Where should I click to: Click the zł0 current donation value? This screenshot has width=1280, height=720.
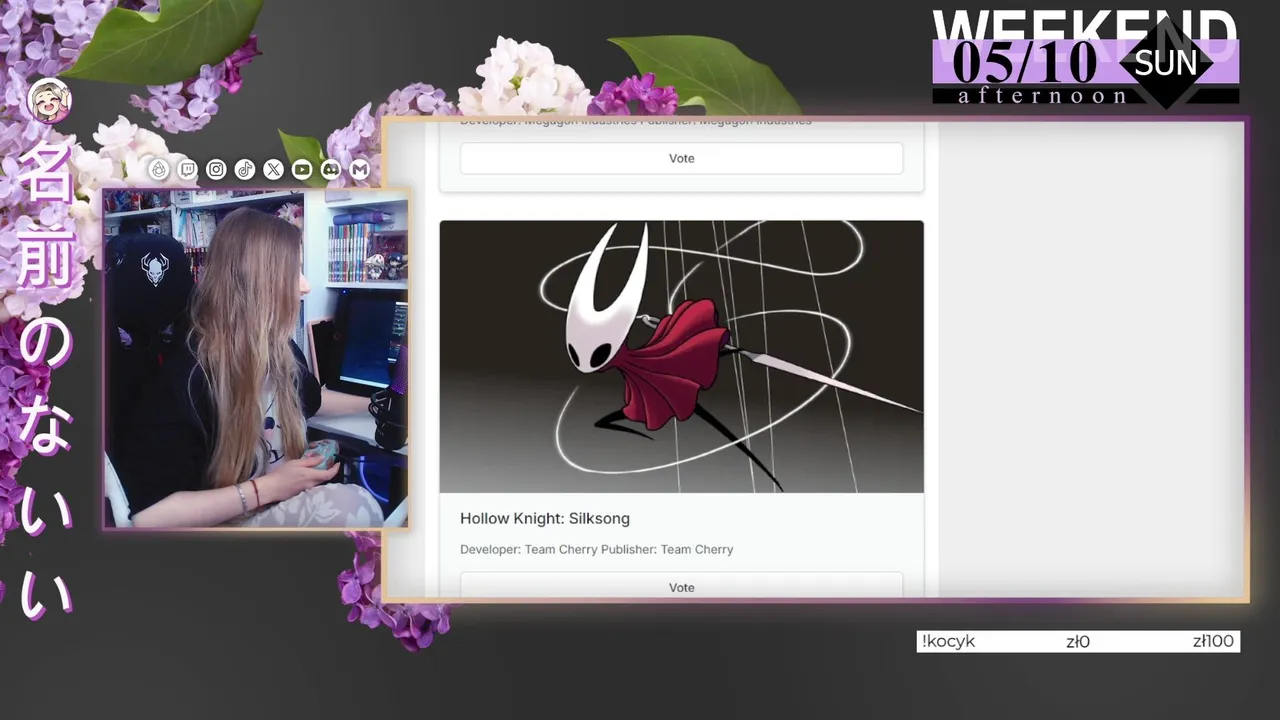pos(1078,641)
